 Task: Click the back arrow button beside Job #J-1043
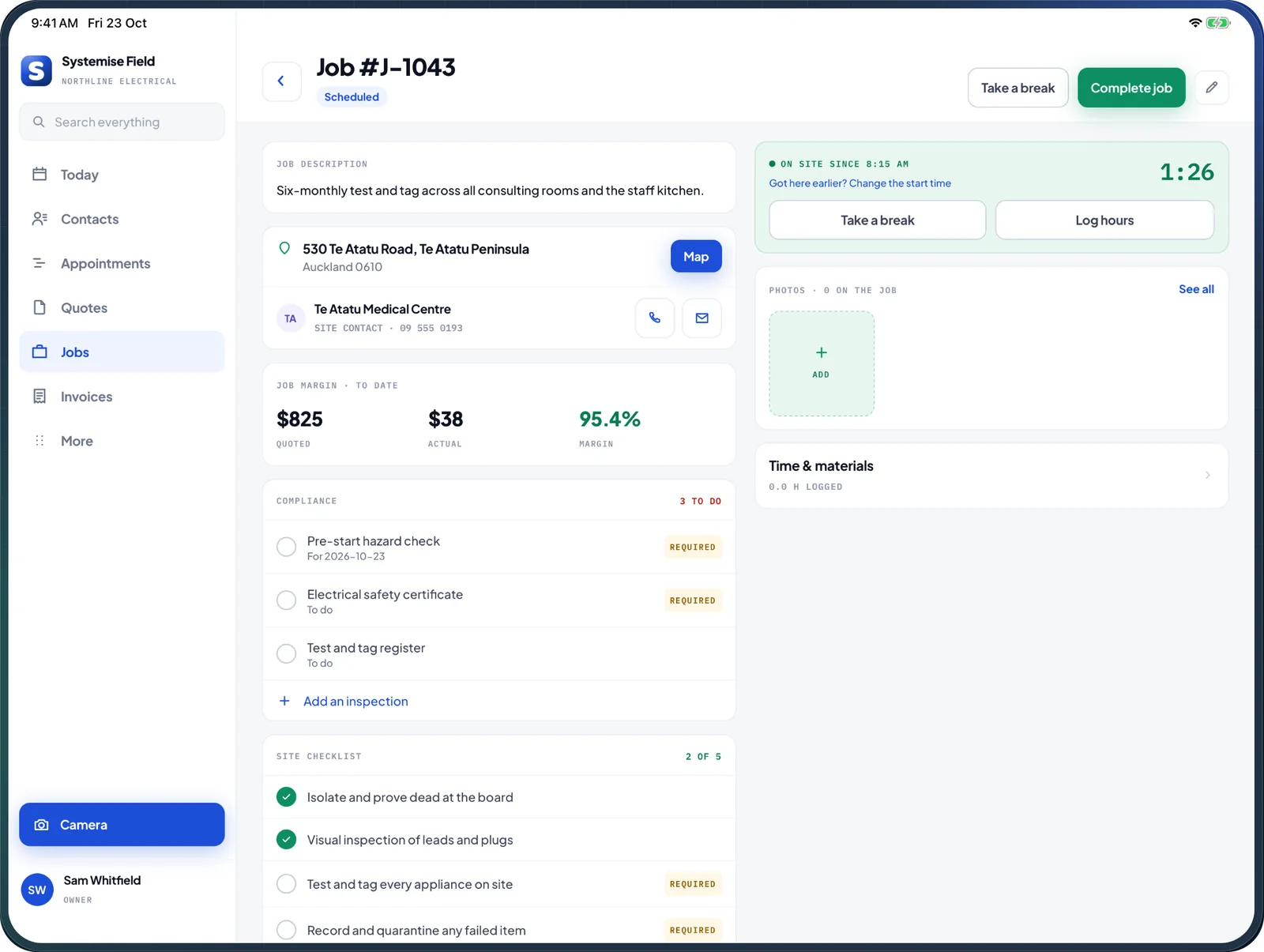[281, 81]
